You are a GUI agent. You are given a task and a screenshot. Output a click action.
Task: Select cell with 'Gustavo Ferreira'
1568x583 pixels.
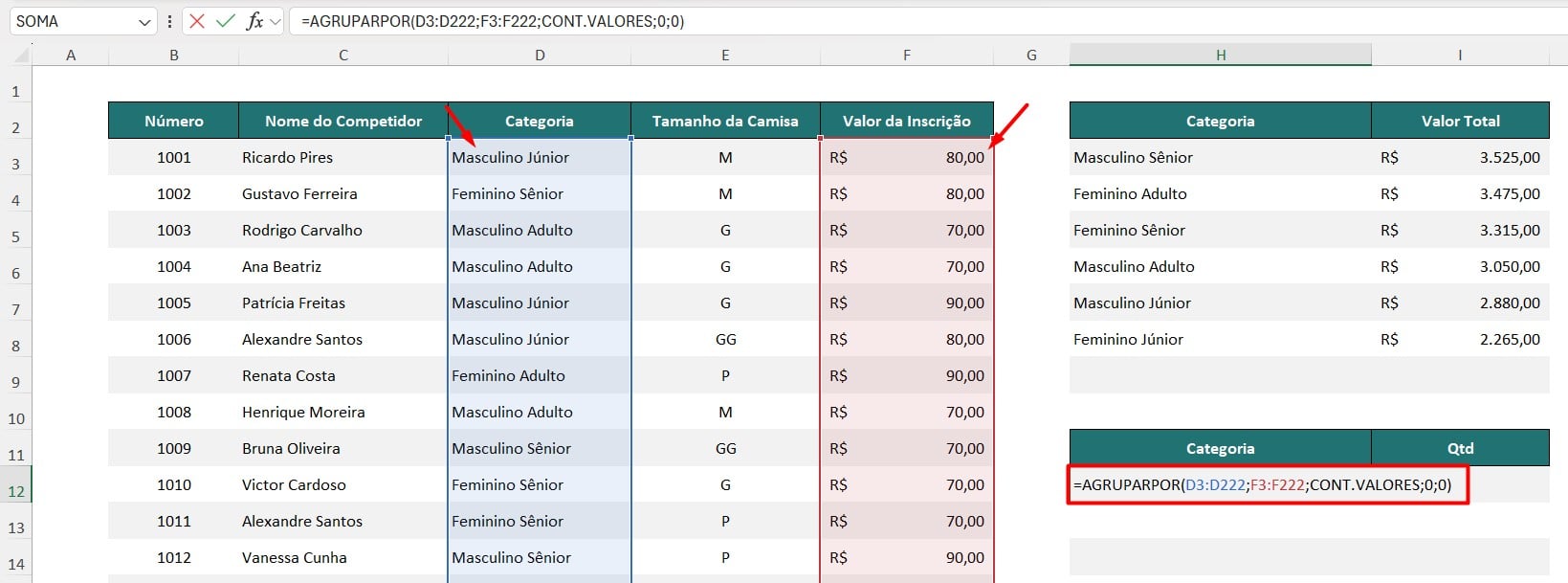click(343, 193)
